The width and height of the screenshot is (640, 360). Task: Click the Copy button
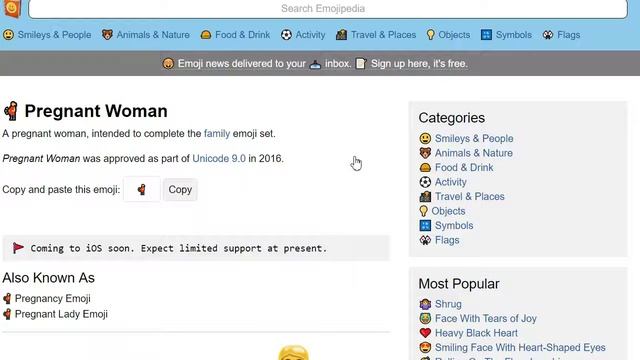pos(180,189)
